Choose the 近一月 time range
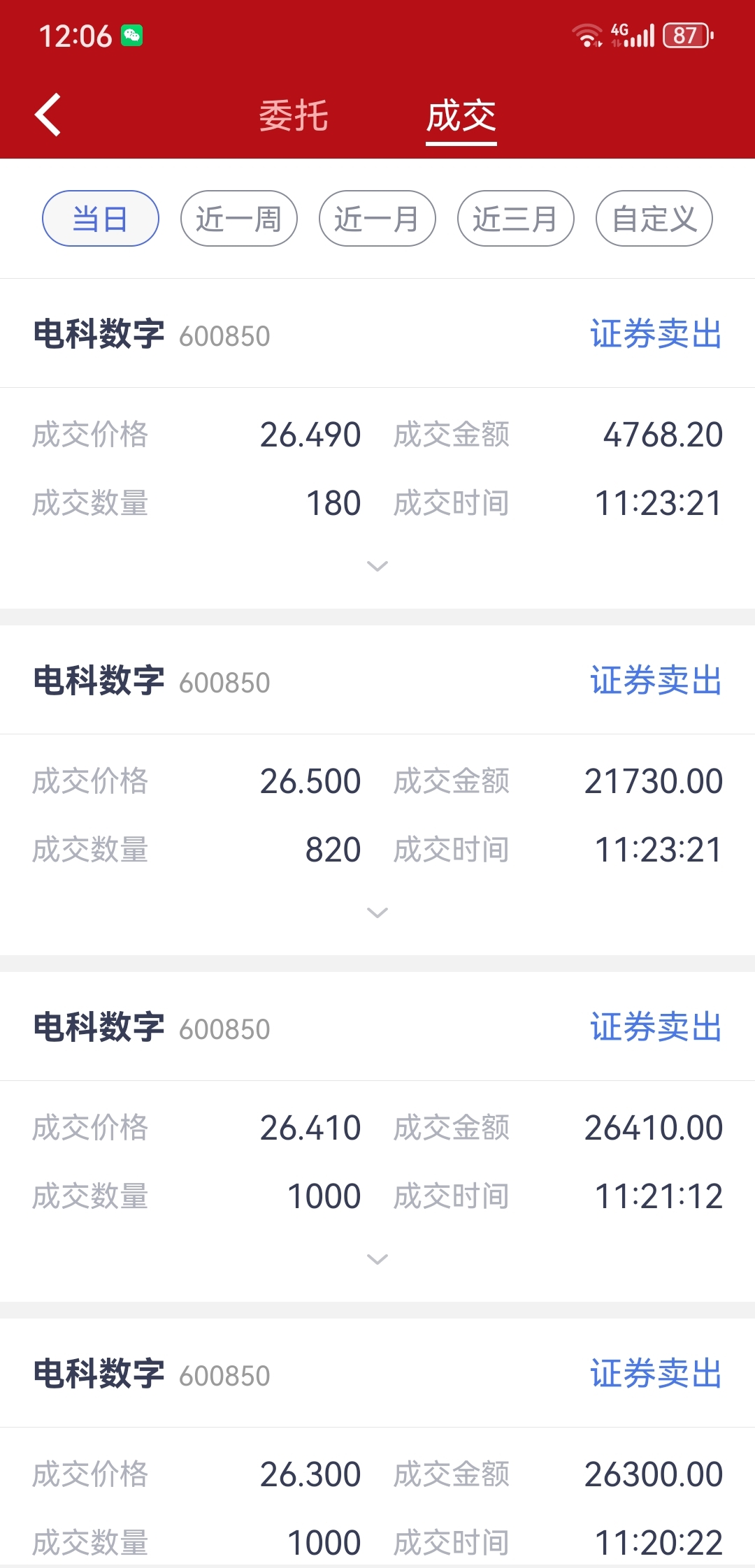 tap(377, 219)
